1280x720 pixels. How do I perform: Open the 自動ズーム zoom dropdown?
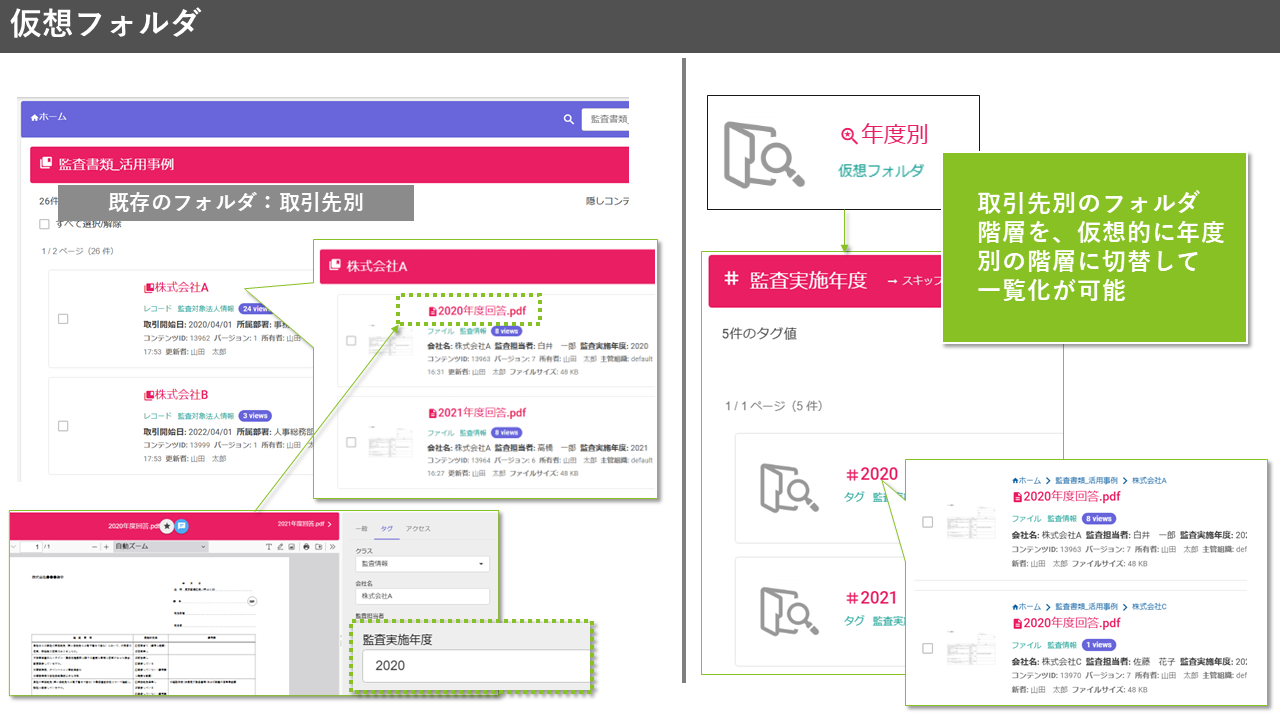coord(160,547)
